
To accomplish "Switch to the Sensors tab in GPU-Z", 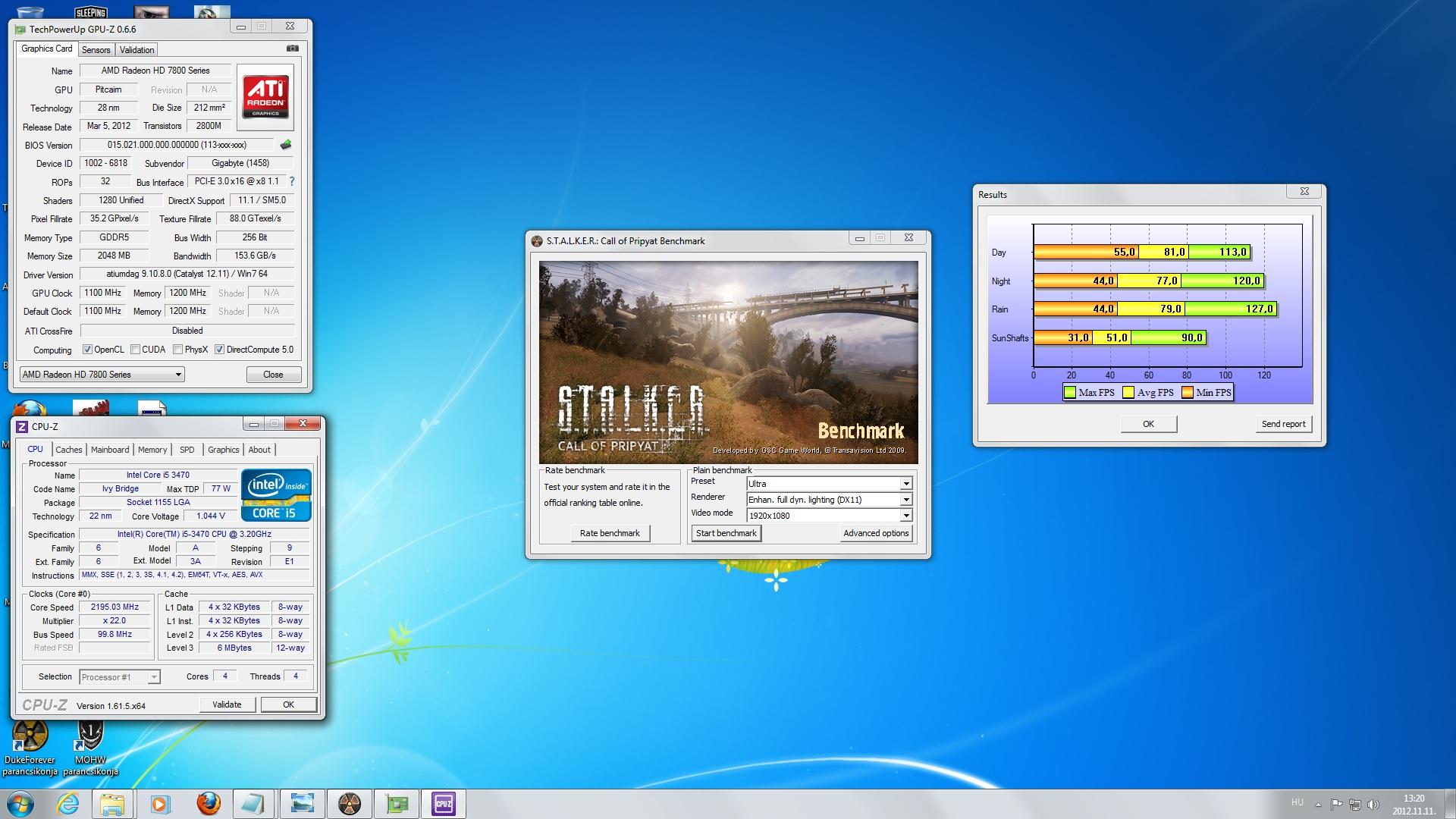I will pyautogui.click(x=96, y=50).
